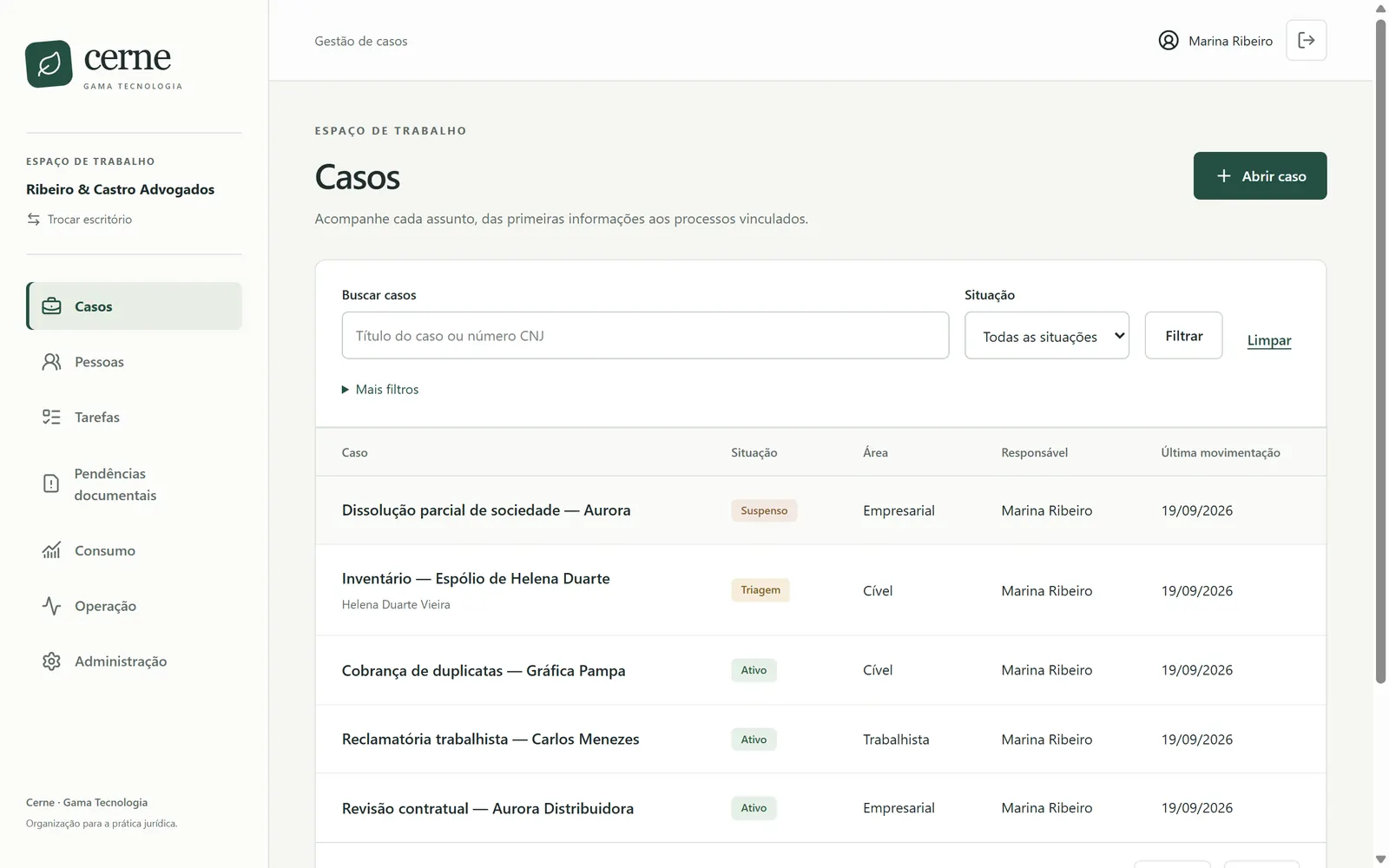1389x868 pixels.
Task: Open the Todas as situações dropdown
Action: 1046,336
